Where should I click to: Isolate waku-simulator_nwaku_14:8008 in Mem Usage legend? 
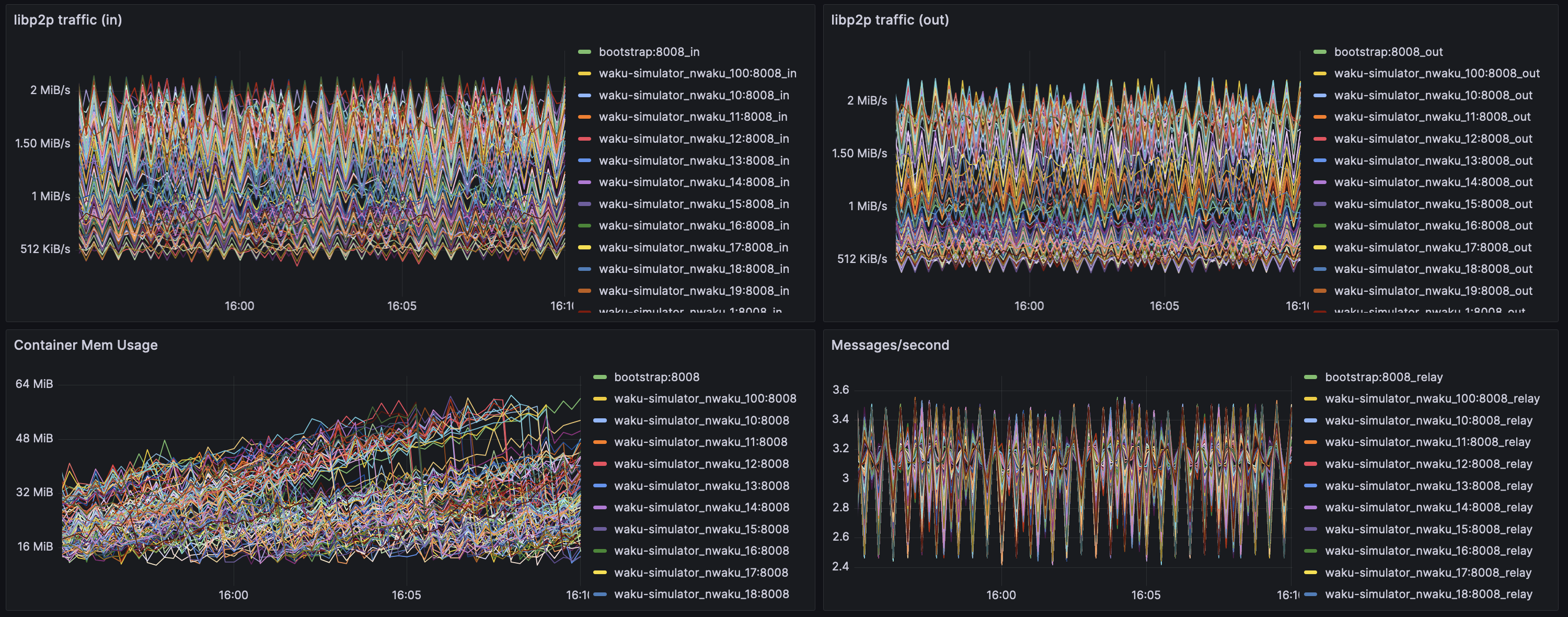701,507
